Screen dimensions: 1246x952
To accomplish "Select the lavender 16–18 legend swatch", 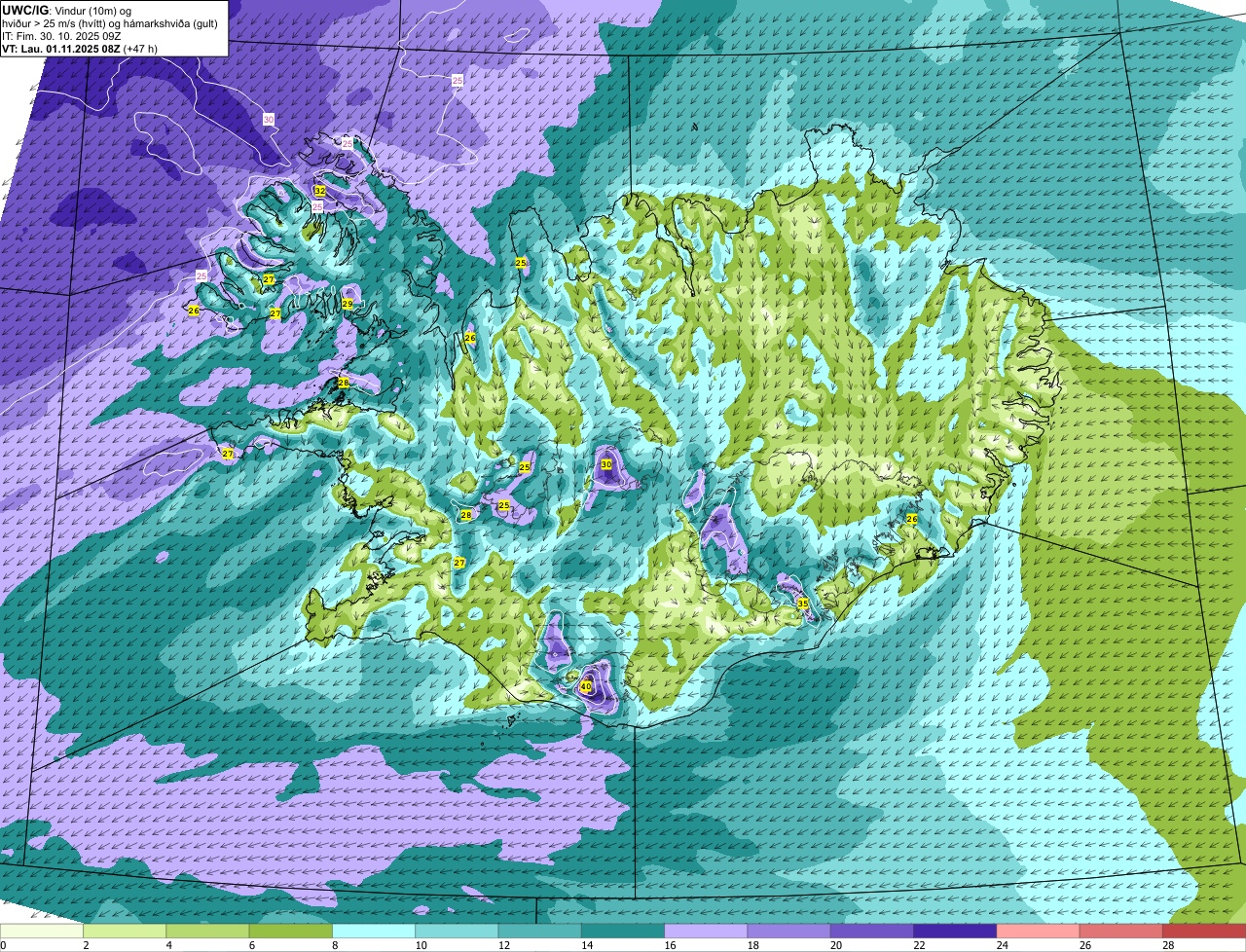I will coord(706,932).
